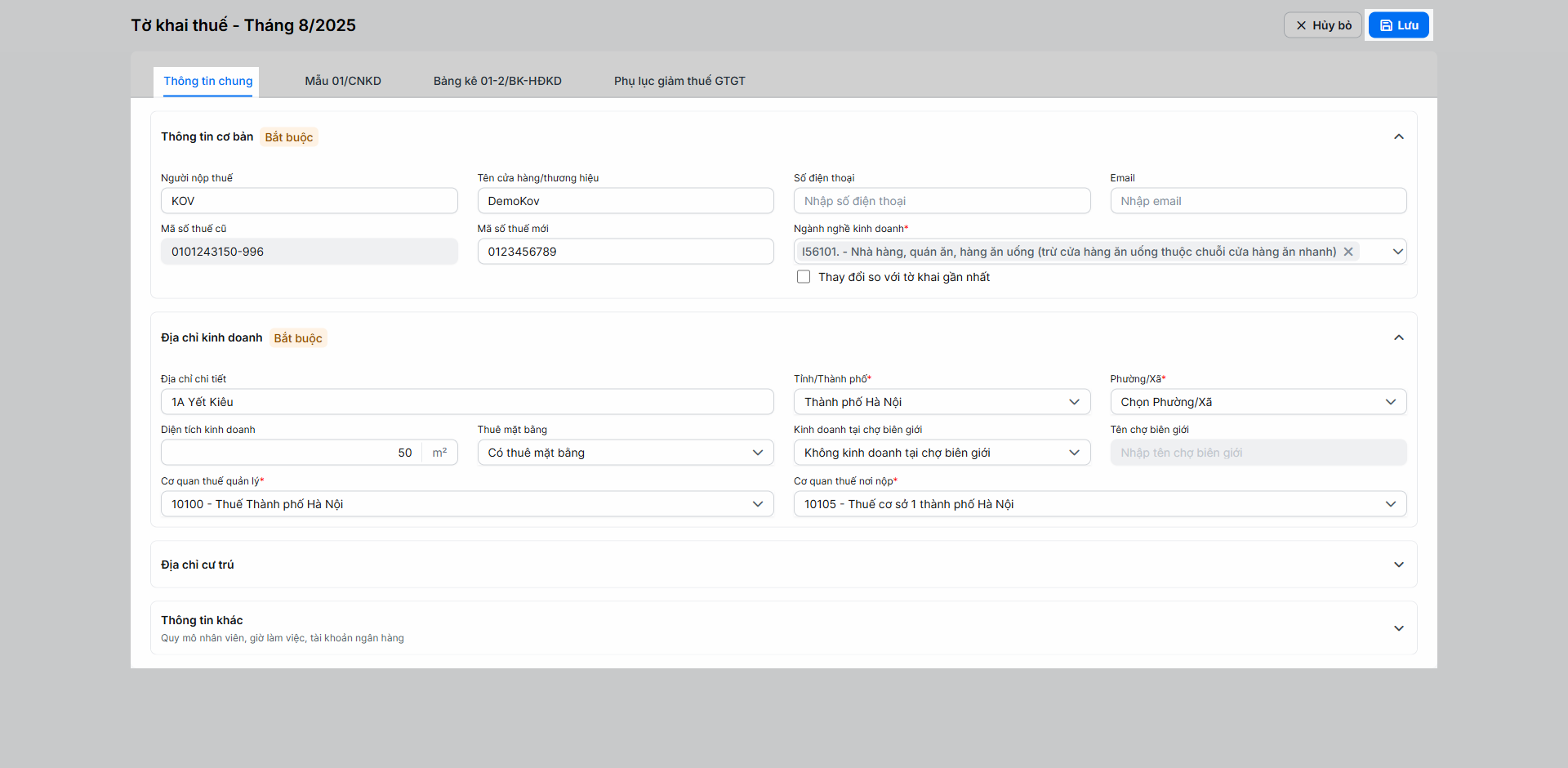Remove the I56101 business sector tag

(1348, 252)
